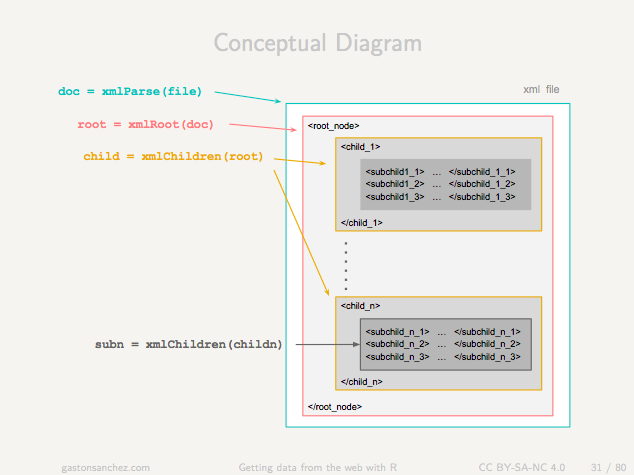The height and width of the screenshot is (475, 634).
Task: Select the closing </child_1> tag
Action: pyautogui.click(x=361, y=223)
